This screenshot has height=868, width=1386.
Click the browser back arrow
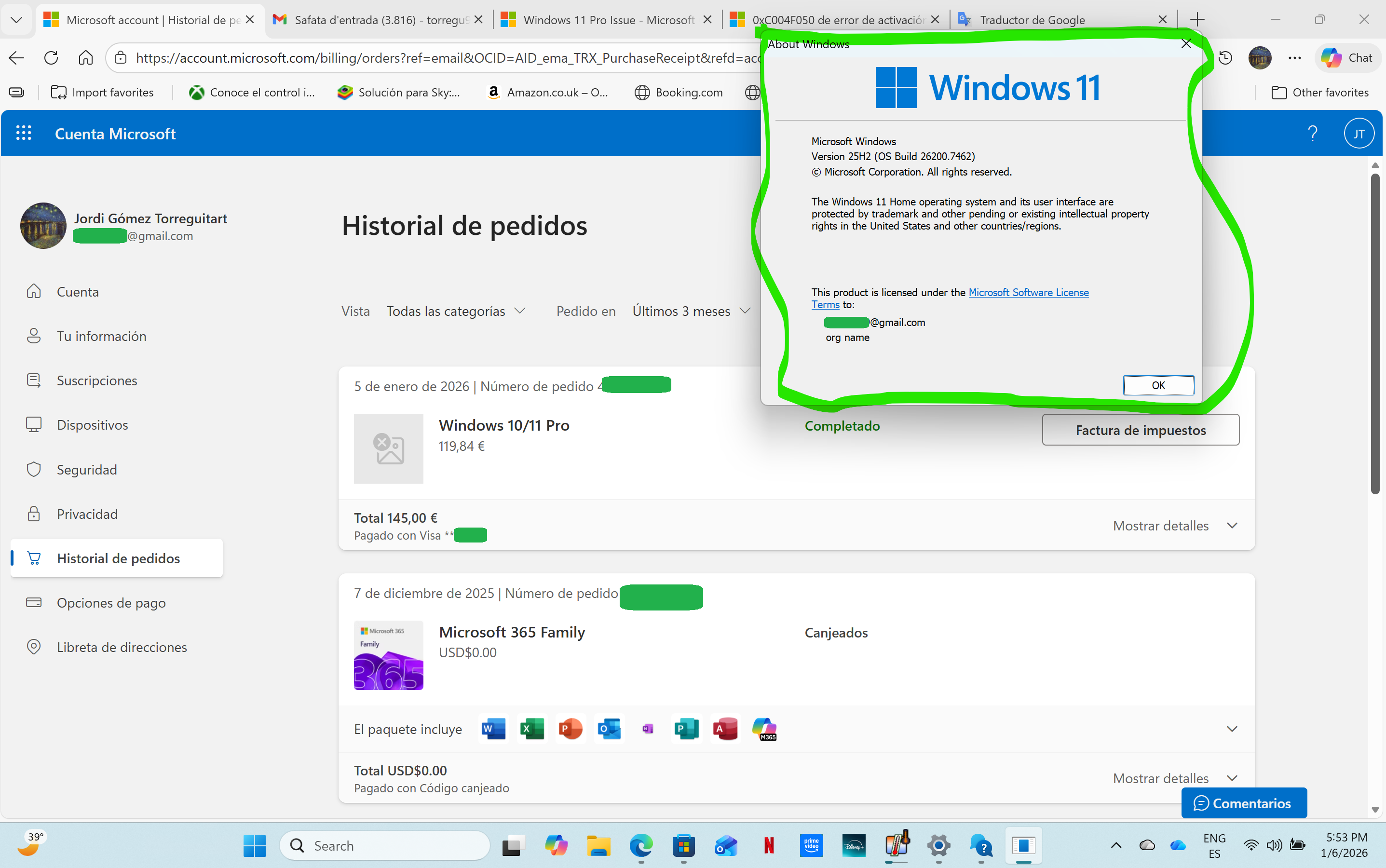pos(17,57)
